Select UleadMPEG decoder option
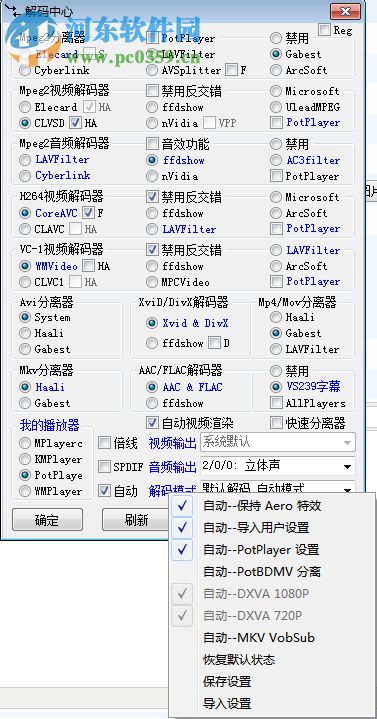 [276, 107]
